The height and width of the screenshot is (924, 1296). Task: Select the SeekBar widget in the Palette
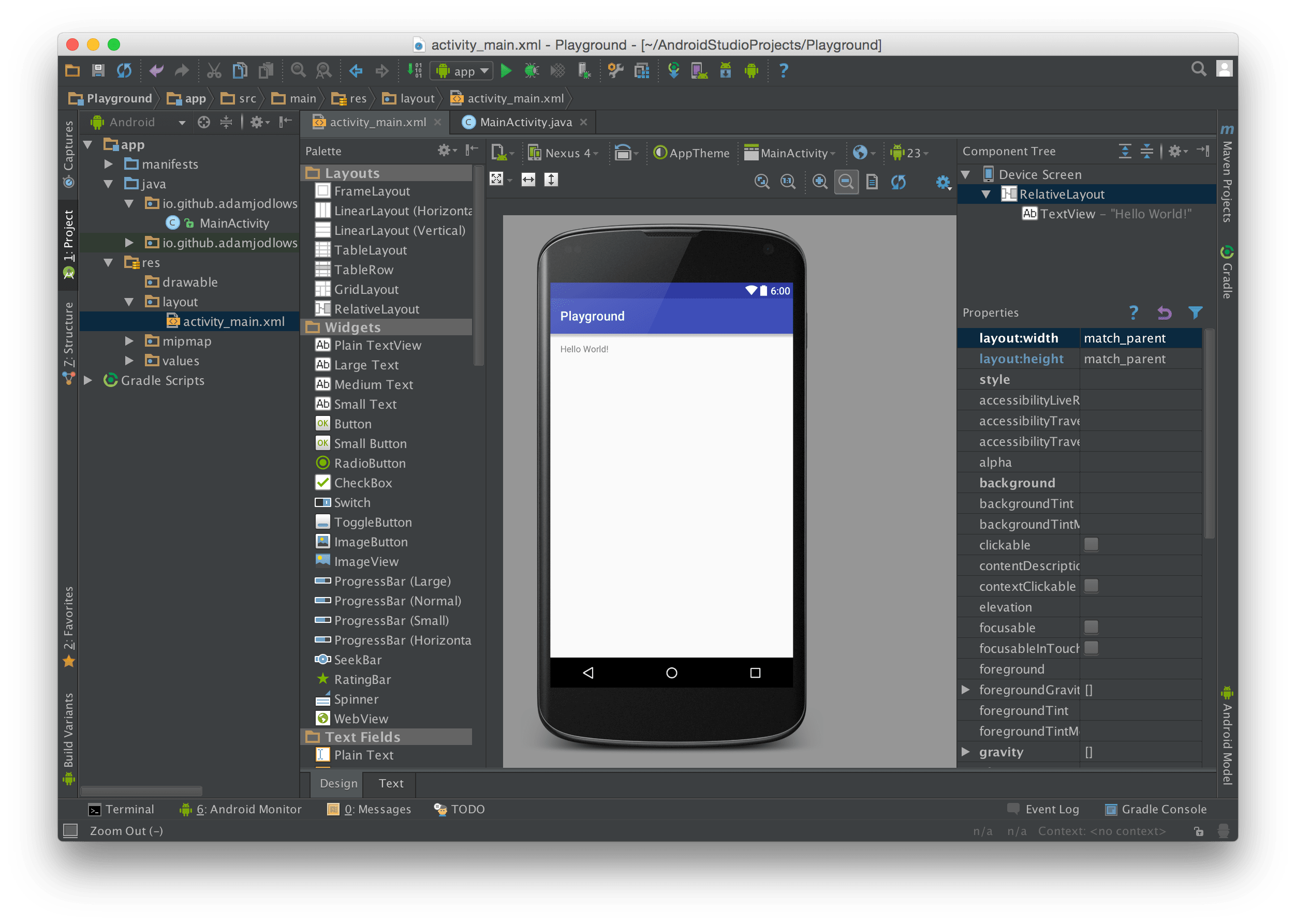(x=348, y=660)
